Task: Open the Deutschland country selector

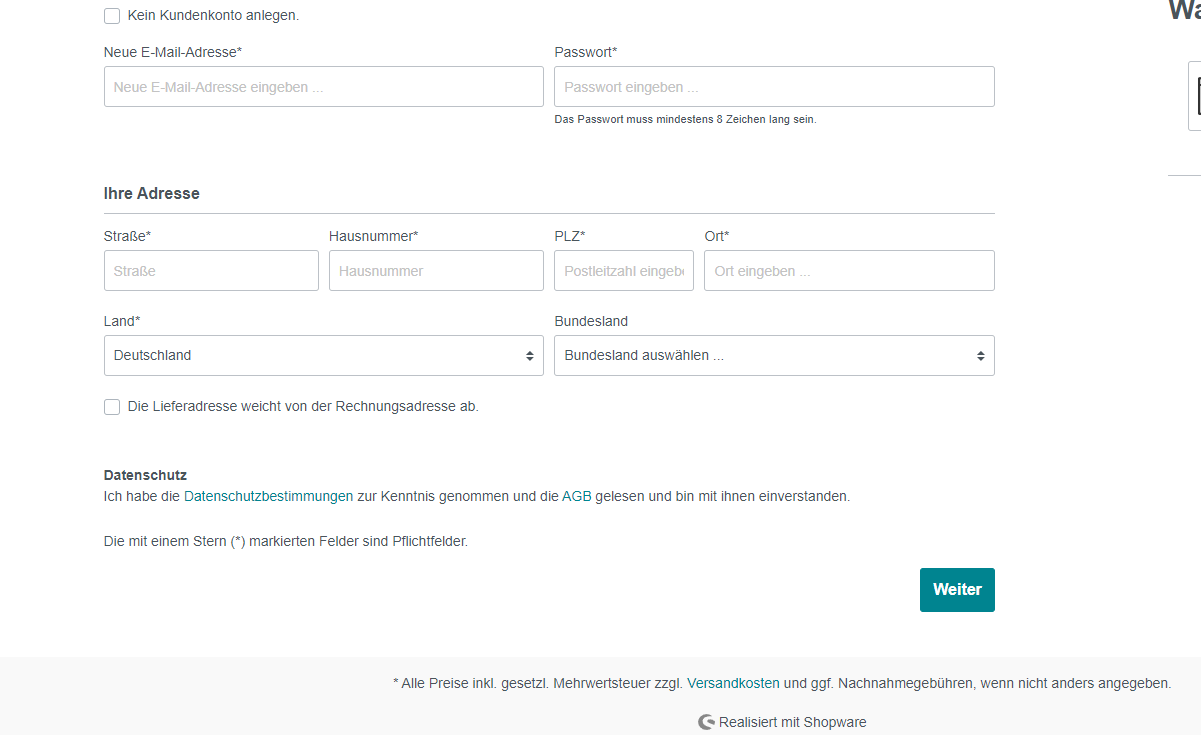Action: tap(323, 355)
